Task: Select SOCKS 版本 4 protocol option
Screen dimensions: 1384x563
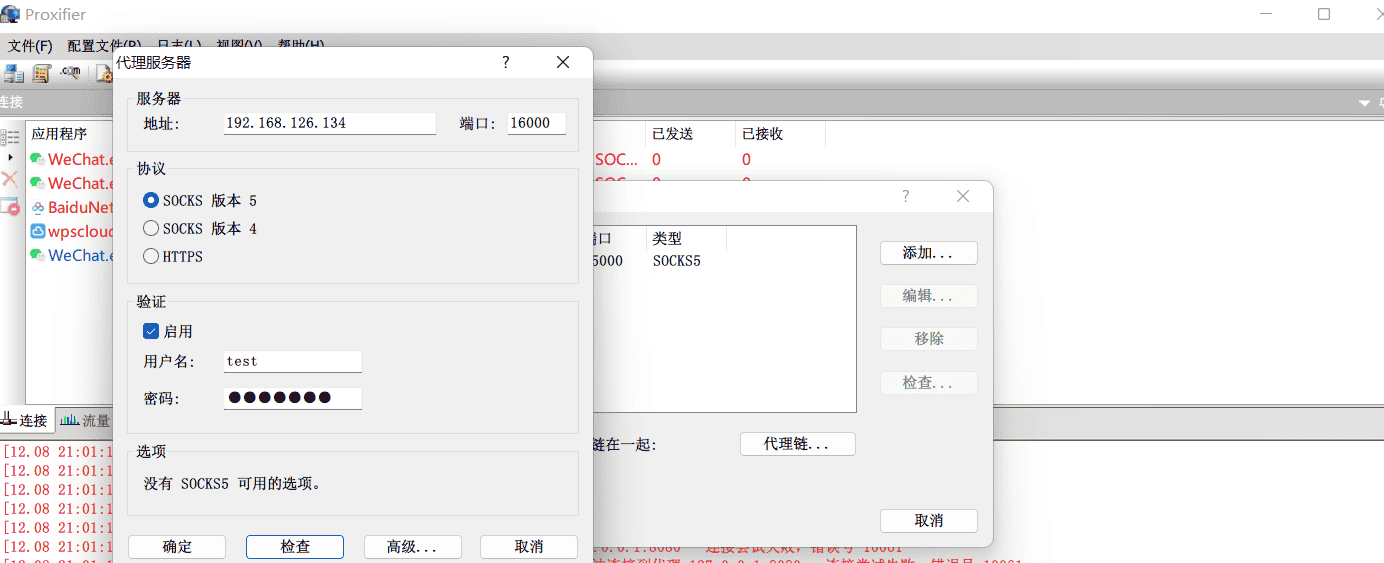Action: [x=151, y=228]
